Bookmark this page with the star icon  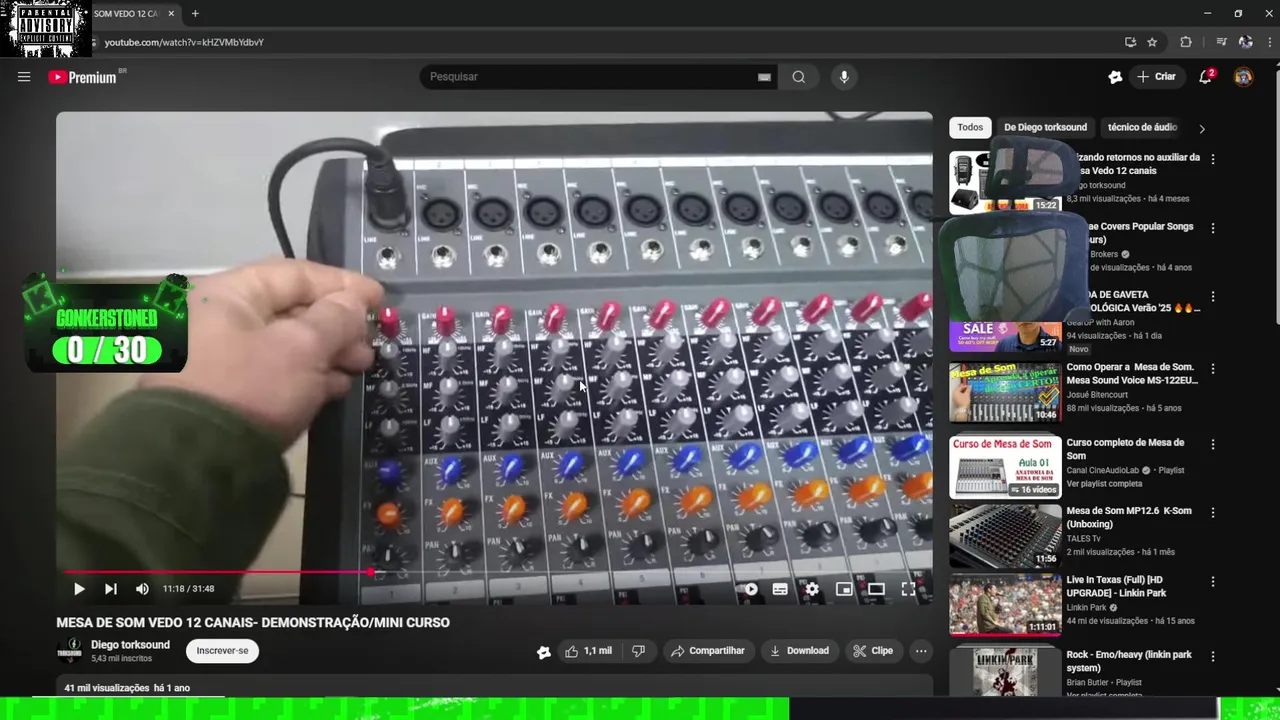point(1152,42)
